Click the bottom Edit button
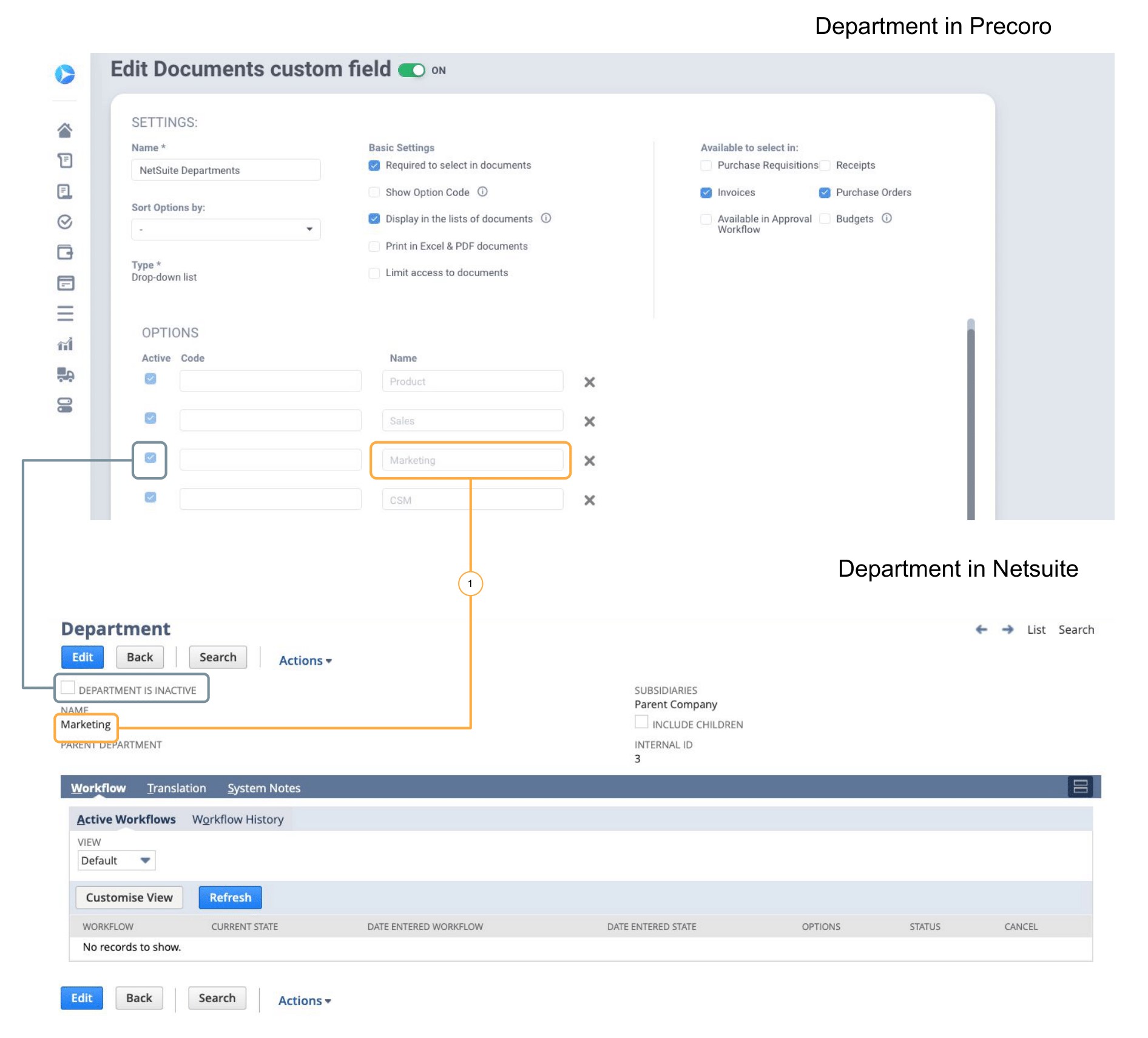1148x1038 pixels. tap(82, 998)
